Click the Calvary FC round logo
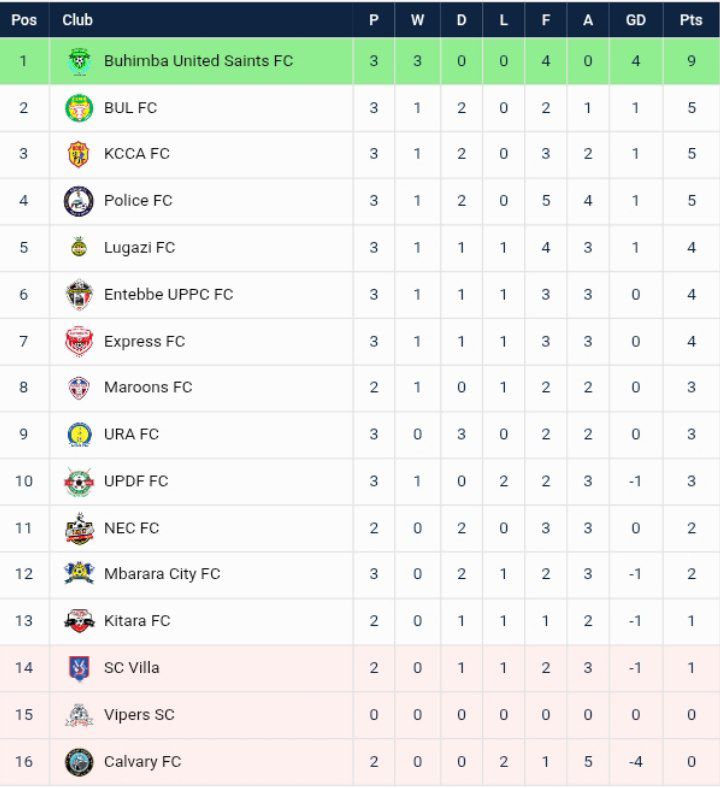The image size is (720, 788). [79, 762]
